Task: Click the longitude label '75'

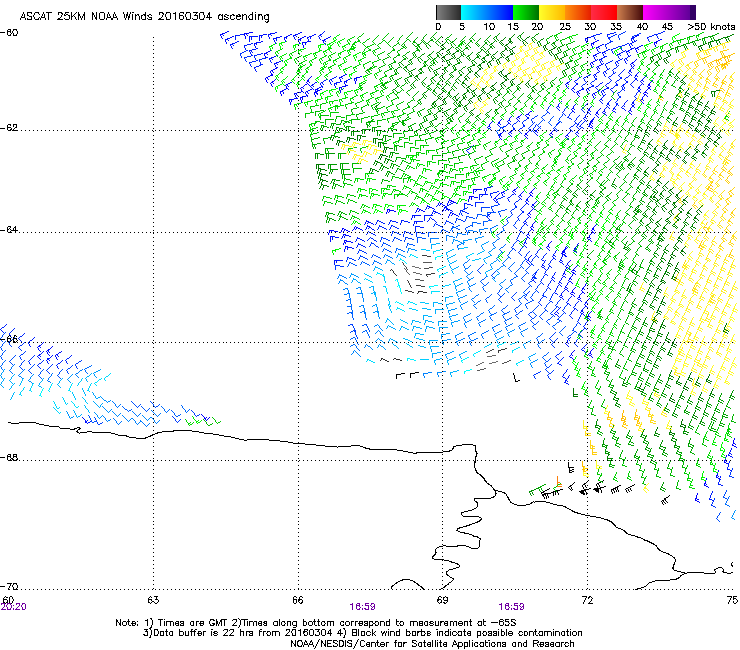Action: (732, 600)
